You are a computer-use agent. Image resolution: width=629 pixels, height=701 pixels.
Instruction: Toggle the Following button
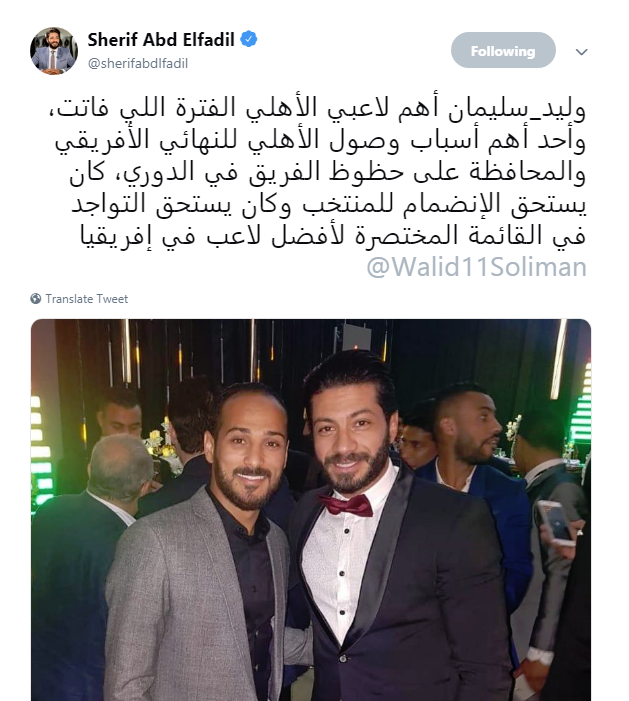pyautogui.click(x=503, y=50)
